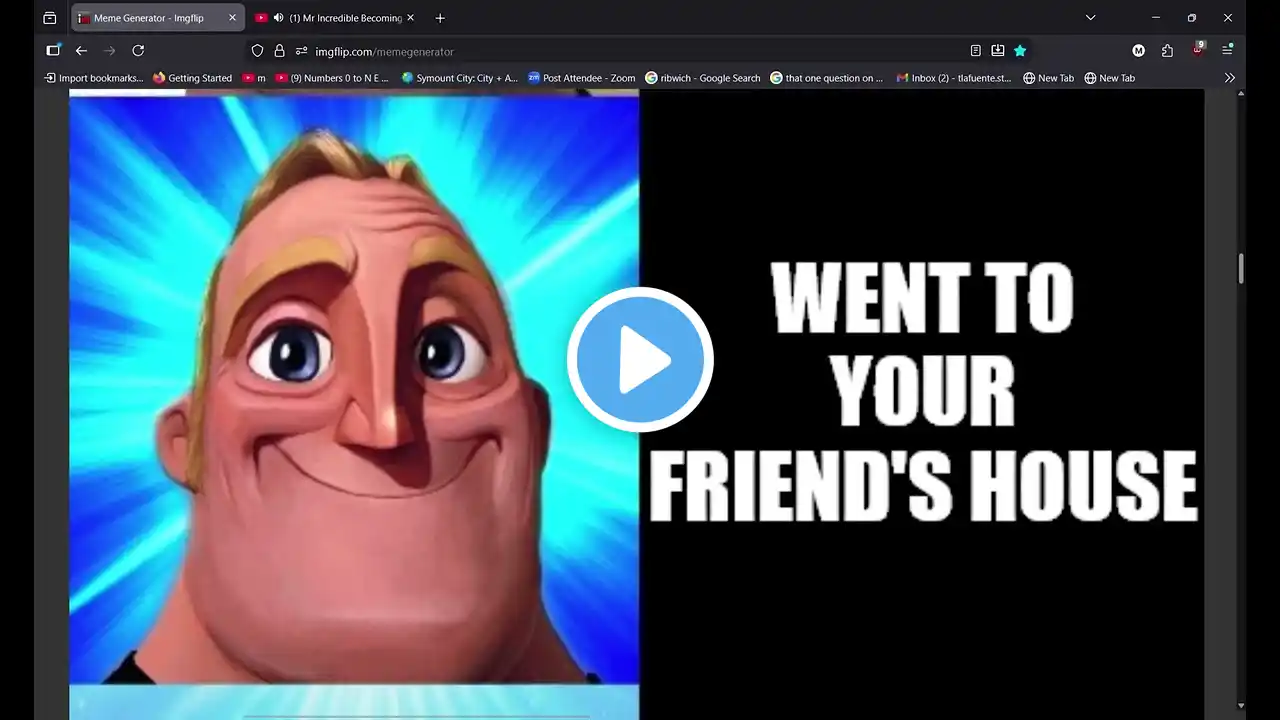This screenshot has width=1280, height=720.
Task: Play the video with the blue play button
Action: [640, 360]
